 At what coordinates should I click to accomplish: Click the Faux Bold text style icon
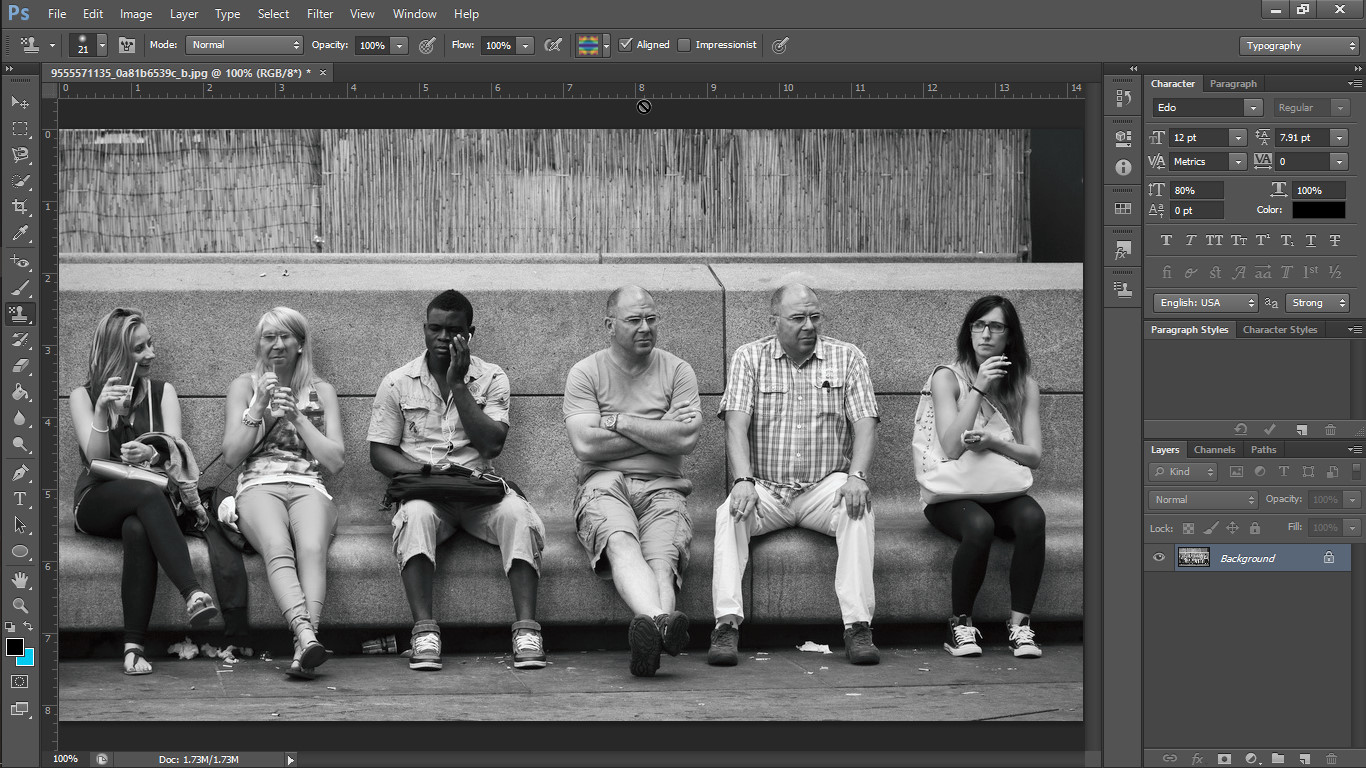1166,241
